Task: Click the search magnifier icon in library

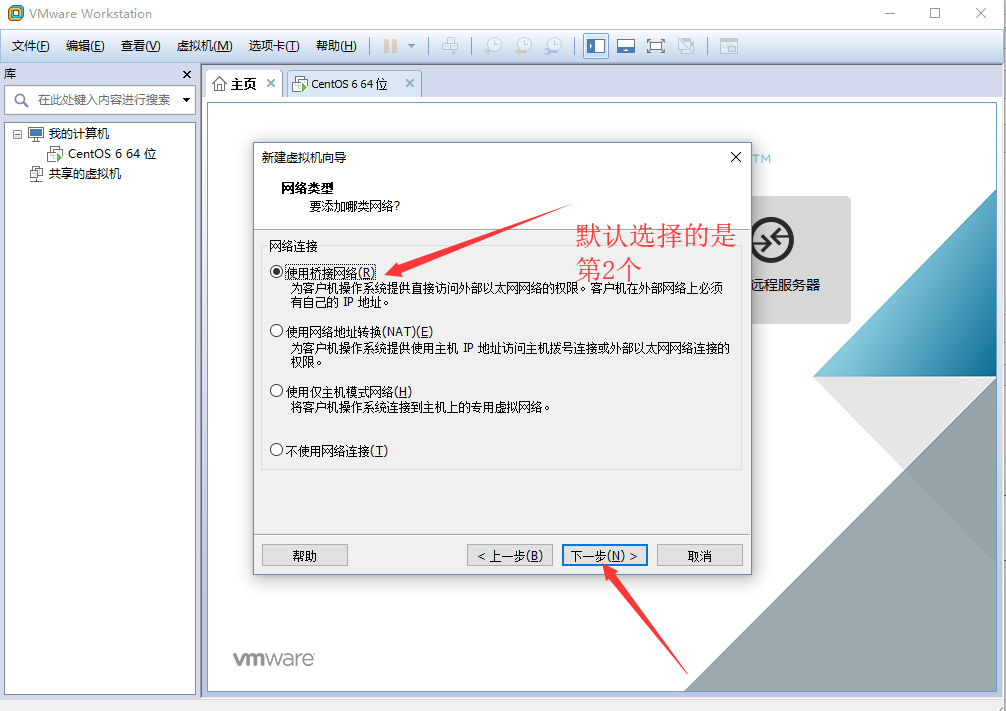Action: (x=21, y=100)
